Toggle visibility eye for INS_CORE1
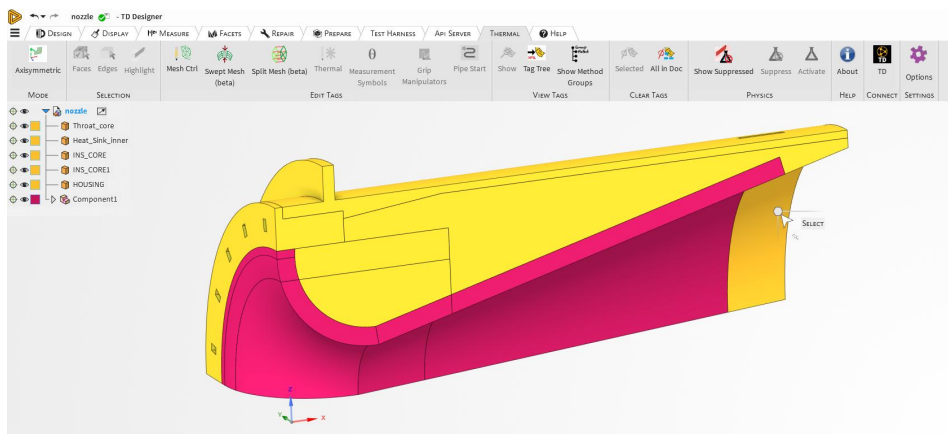Viewport: 948px width, 439px height. click(24, 170)
